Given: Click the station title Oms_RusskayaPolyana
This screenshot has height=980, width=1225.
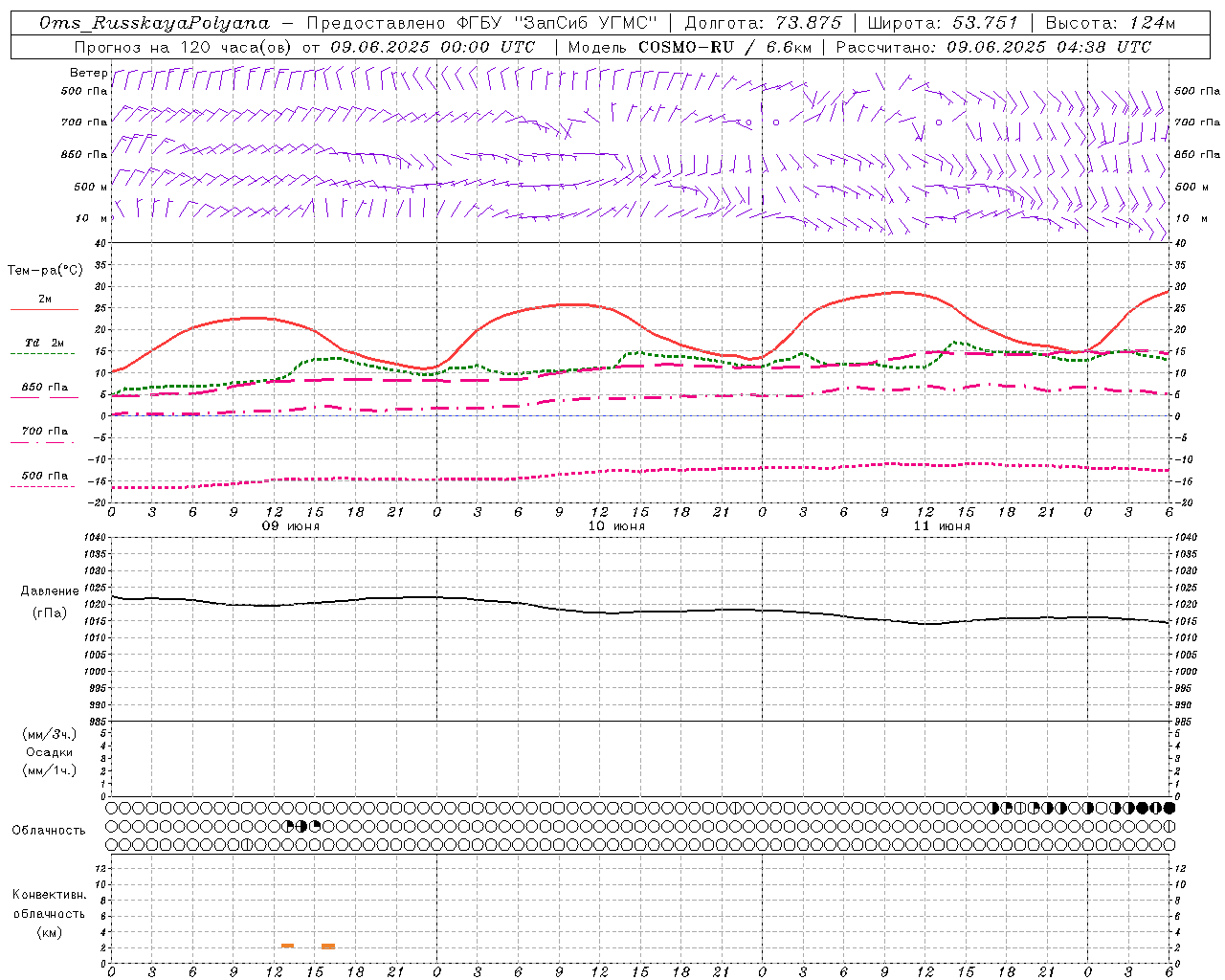Looking at the screenshot, I should point(155,23).
